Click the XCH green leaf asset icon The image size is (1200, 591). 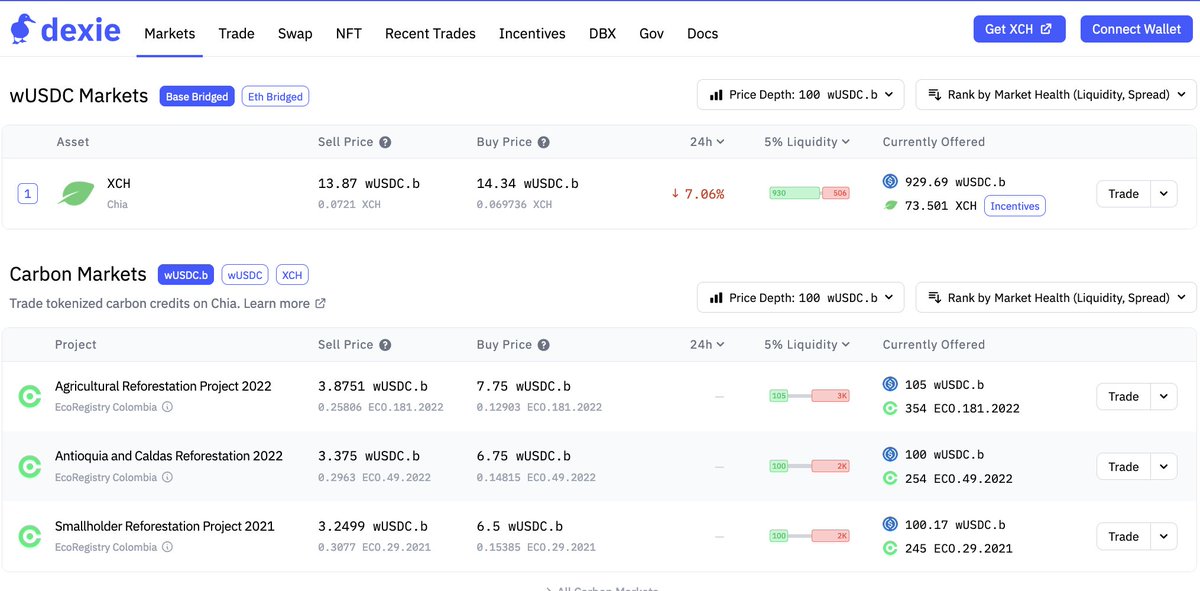tap(75, 194)
